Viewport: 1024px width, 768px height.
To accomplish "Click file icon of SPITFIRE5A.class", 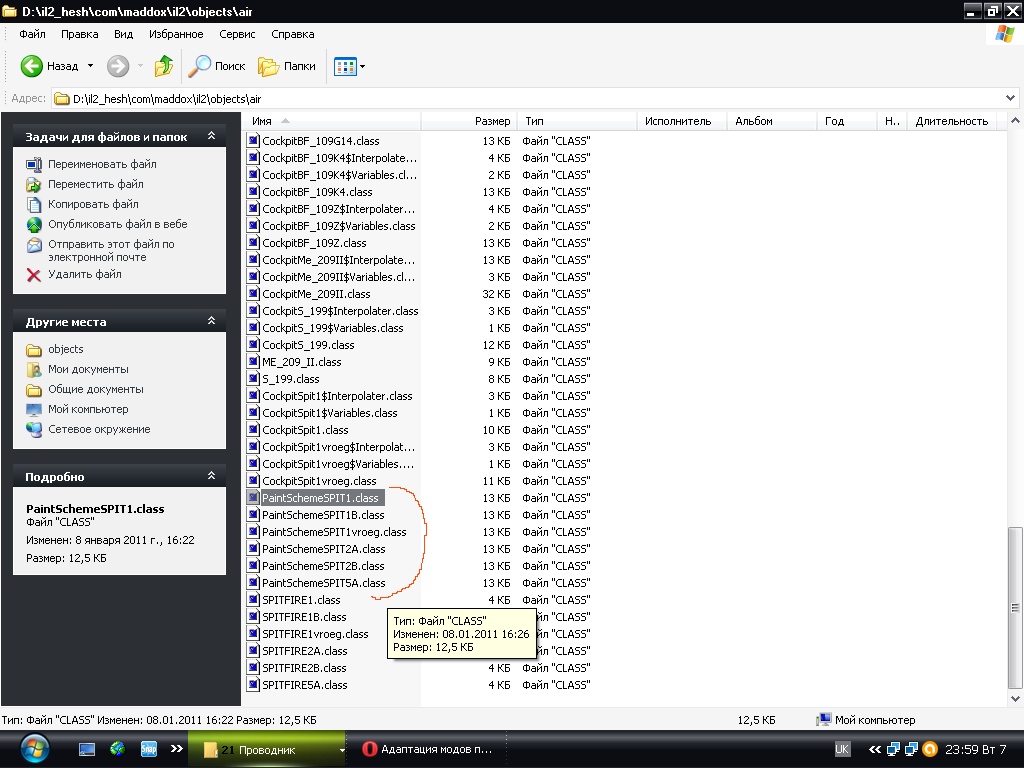I will (x=253, y=685).
